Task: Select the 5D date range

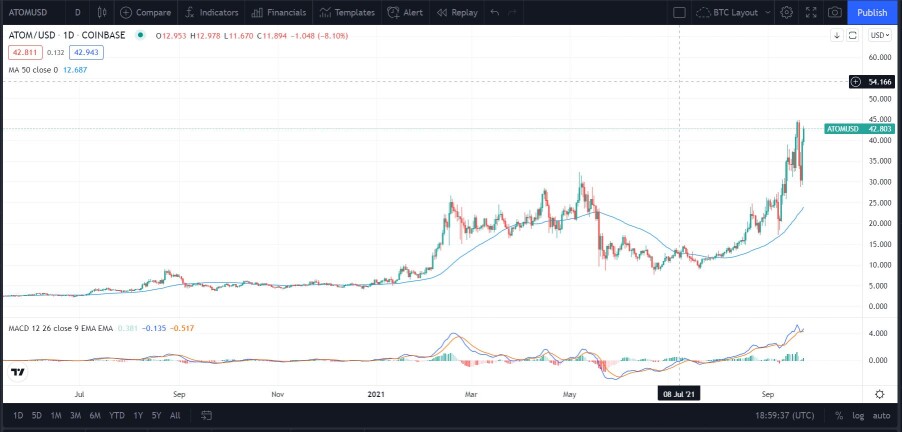Action: coord(37,415)
